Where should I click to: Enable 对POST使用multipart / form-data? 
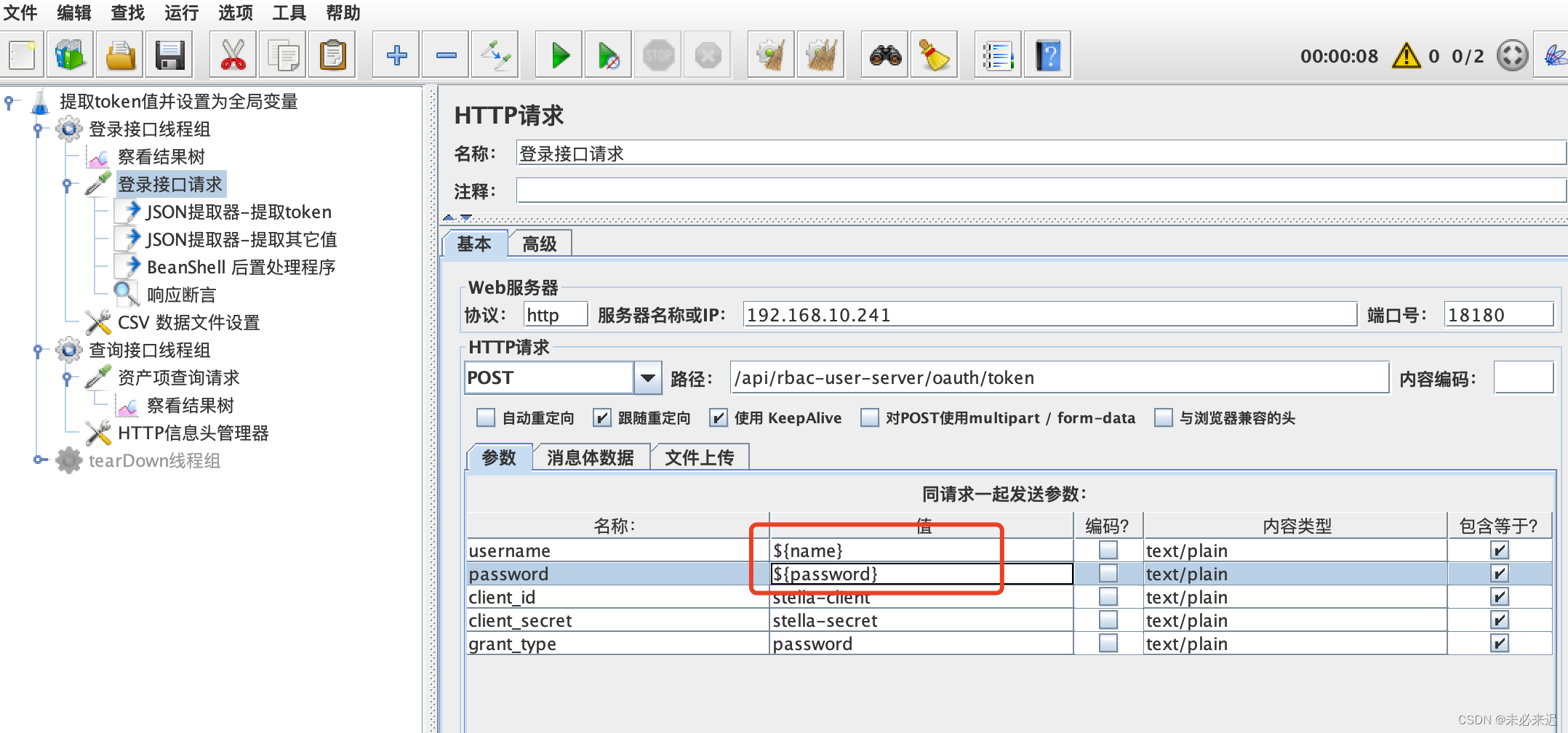[x=869, y=418]
